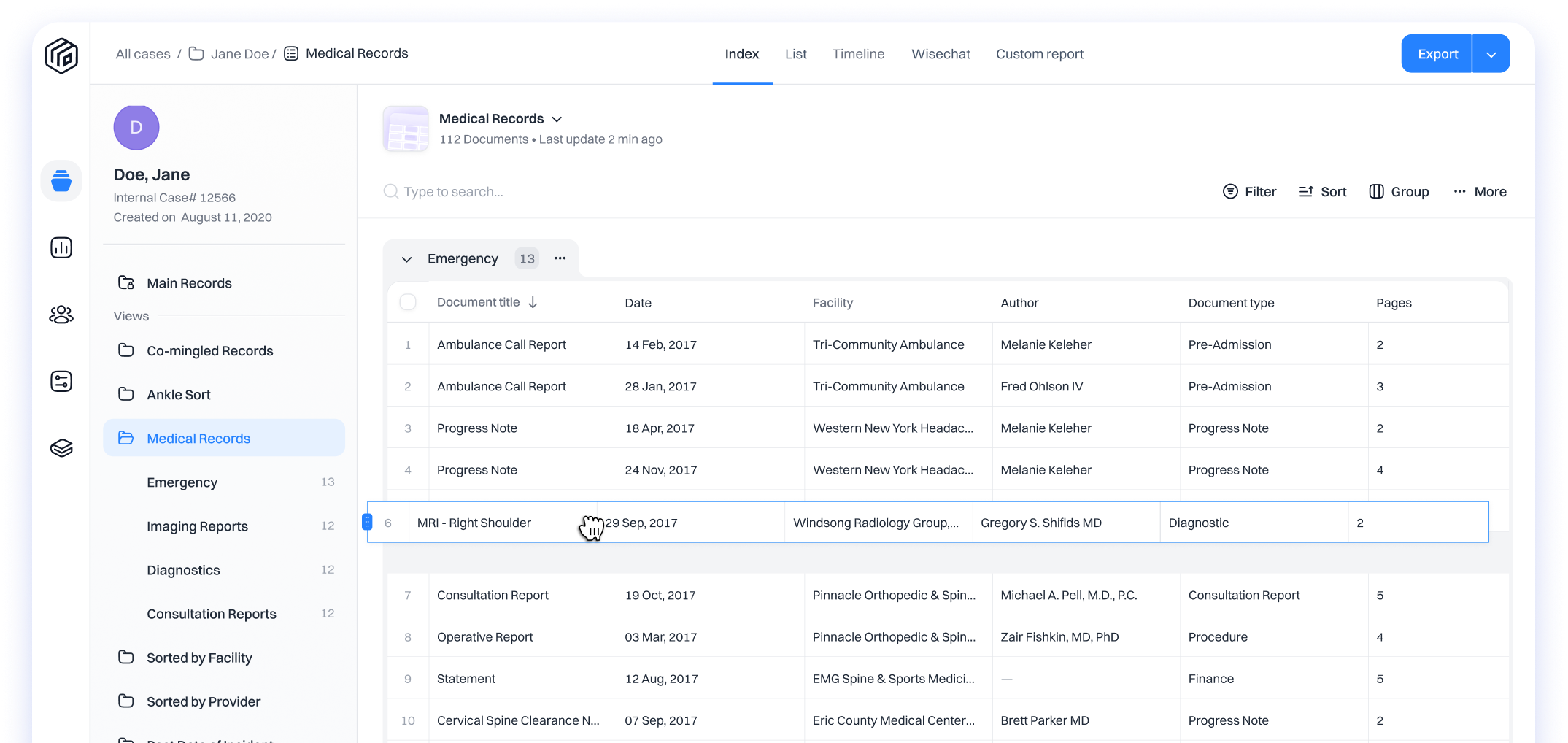Screen dimensions: 1568x743
Task: Switch to the Custom report tab
Action: click(1040, 54)
